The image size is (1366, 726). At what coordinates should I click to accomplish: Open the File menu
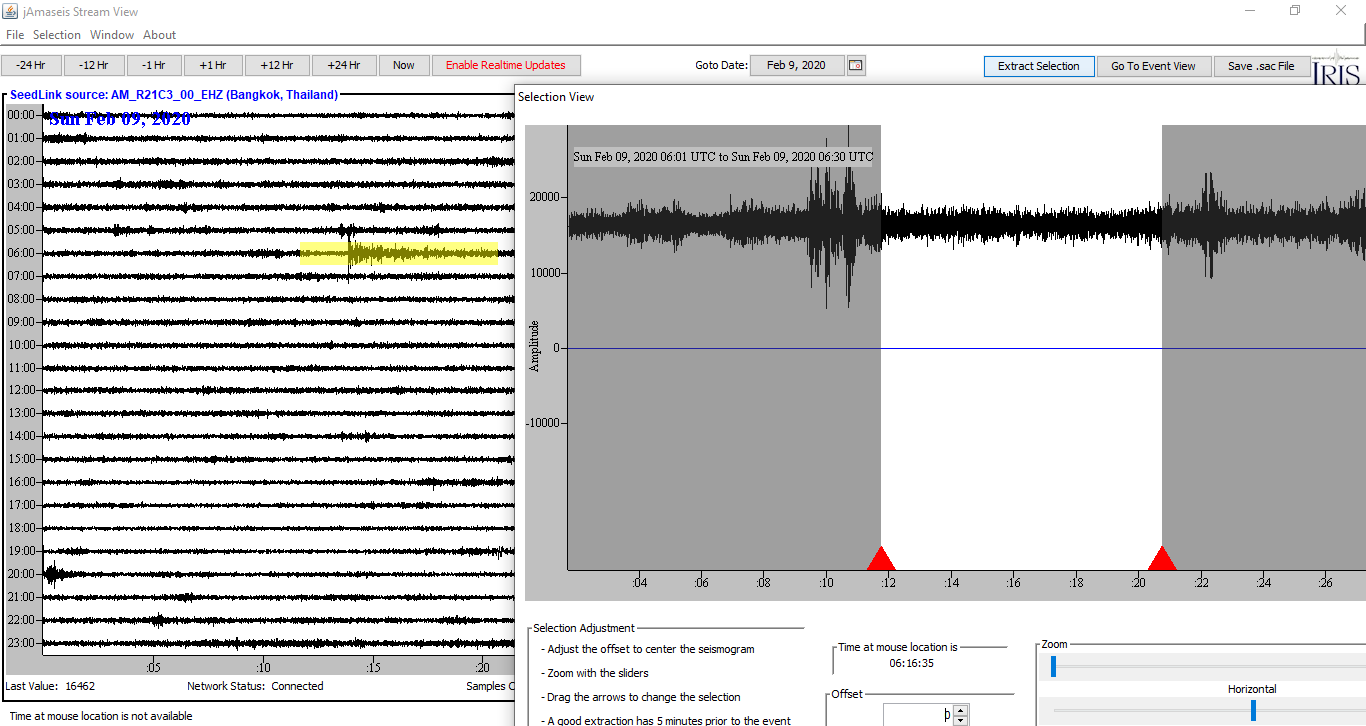coord(15,35)
